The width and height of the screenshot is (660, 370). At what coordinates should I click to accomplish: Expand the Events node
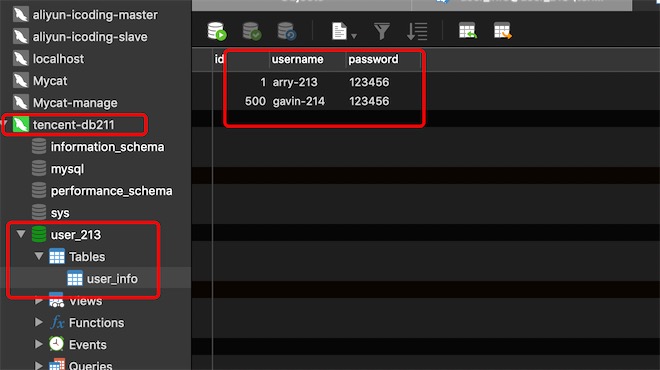(38, 344)
